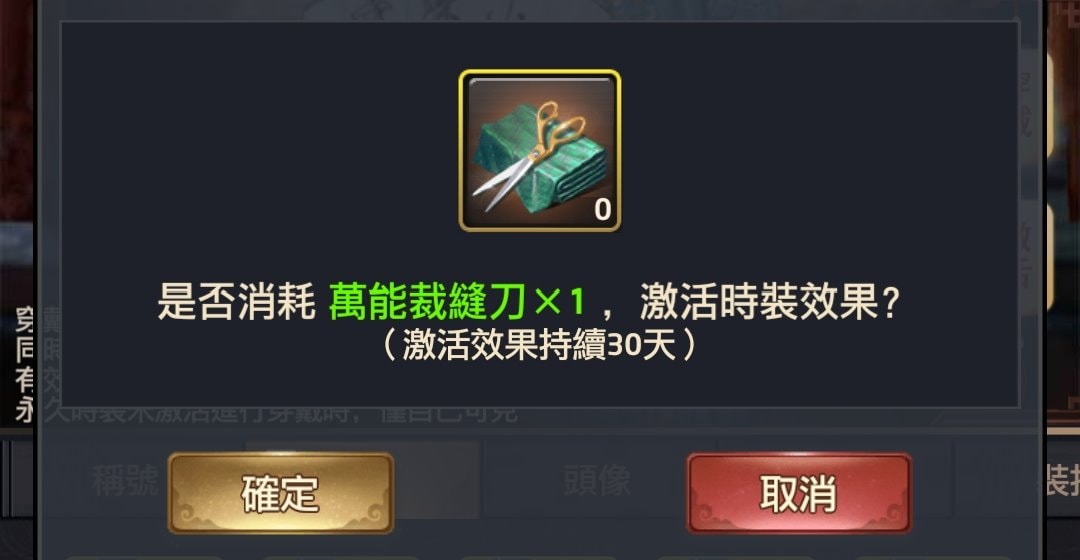
Task: Tap the 萬能裁縫刀 item icon
Action: tap(540, 150)
